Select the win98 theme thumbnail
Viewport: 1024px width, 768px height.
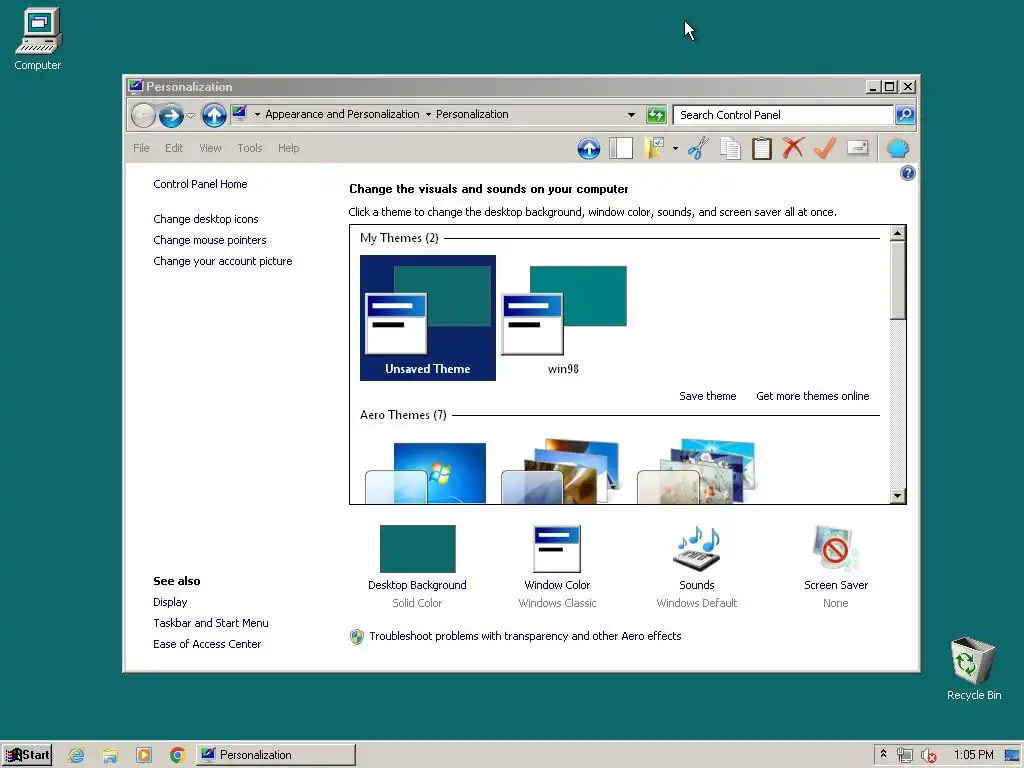click(564, 318)
